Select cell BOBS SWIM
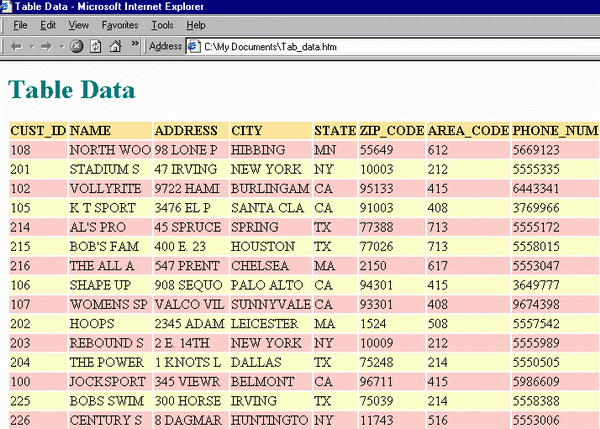Viewport: 600px width, 429px height. 110,401
